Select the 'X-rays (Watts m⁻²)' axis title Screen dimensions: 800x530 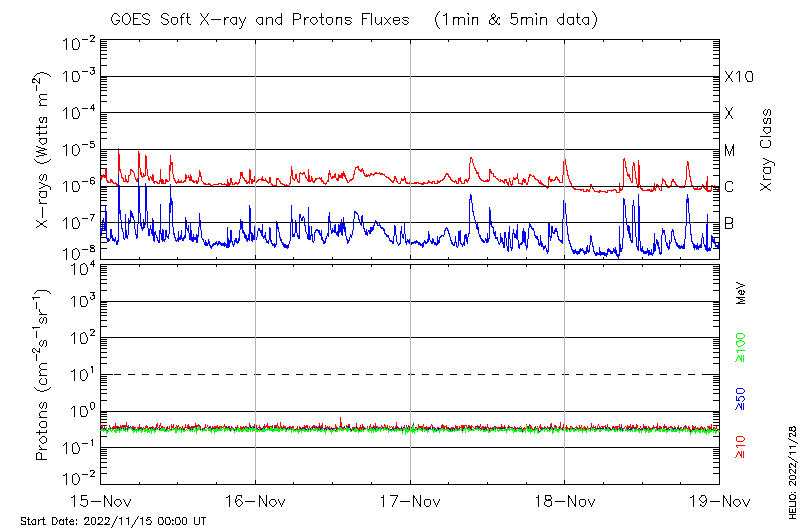[x=43, y=150]
